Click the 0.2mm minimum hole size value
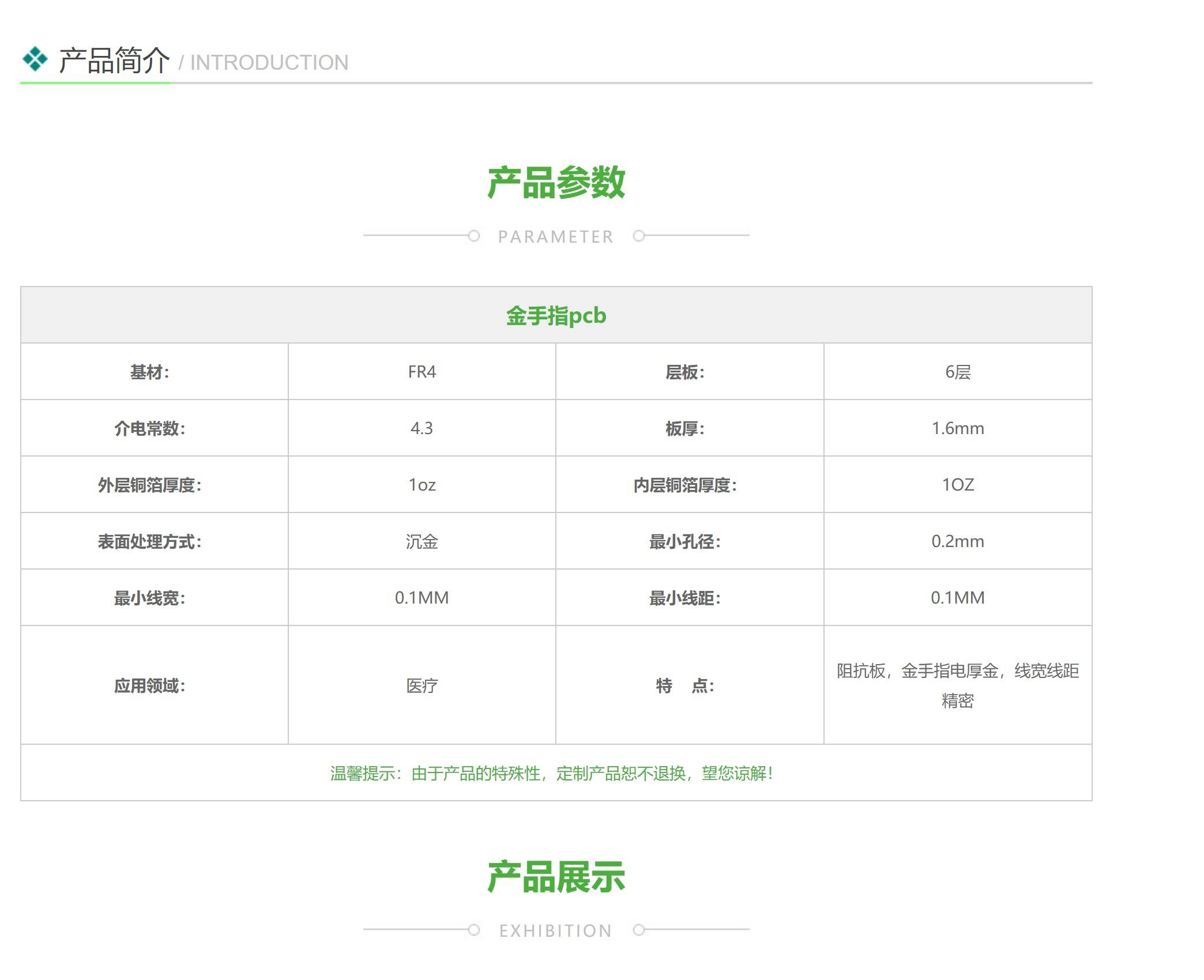Screen dimensions: 1204x980 pos(957,541)
